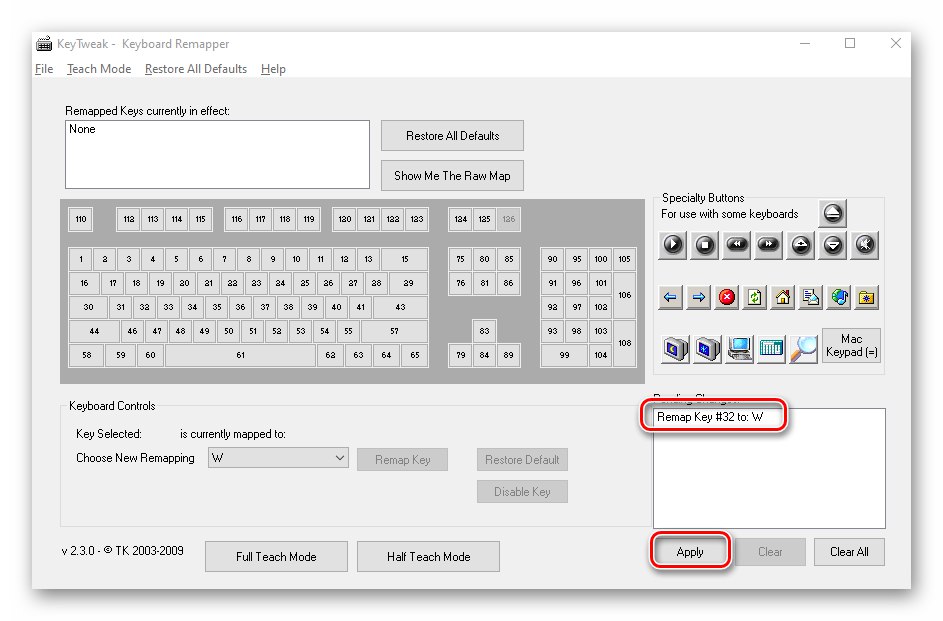Click the browser Refresh page button
This screenshot has height=621, width=943.
coord(755,297)
